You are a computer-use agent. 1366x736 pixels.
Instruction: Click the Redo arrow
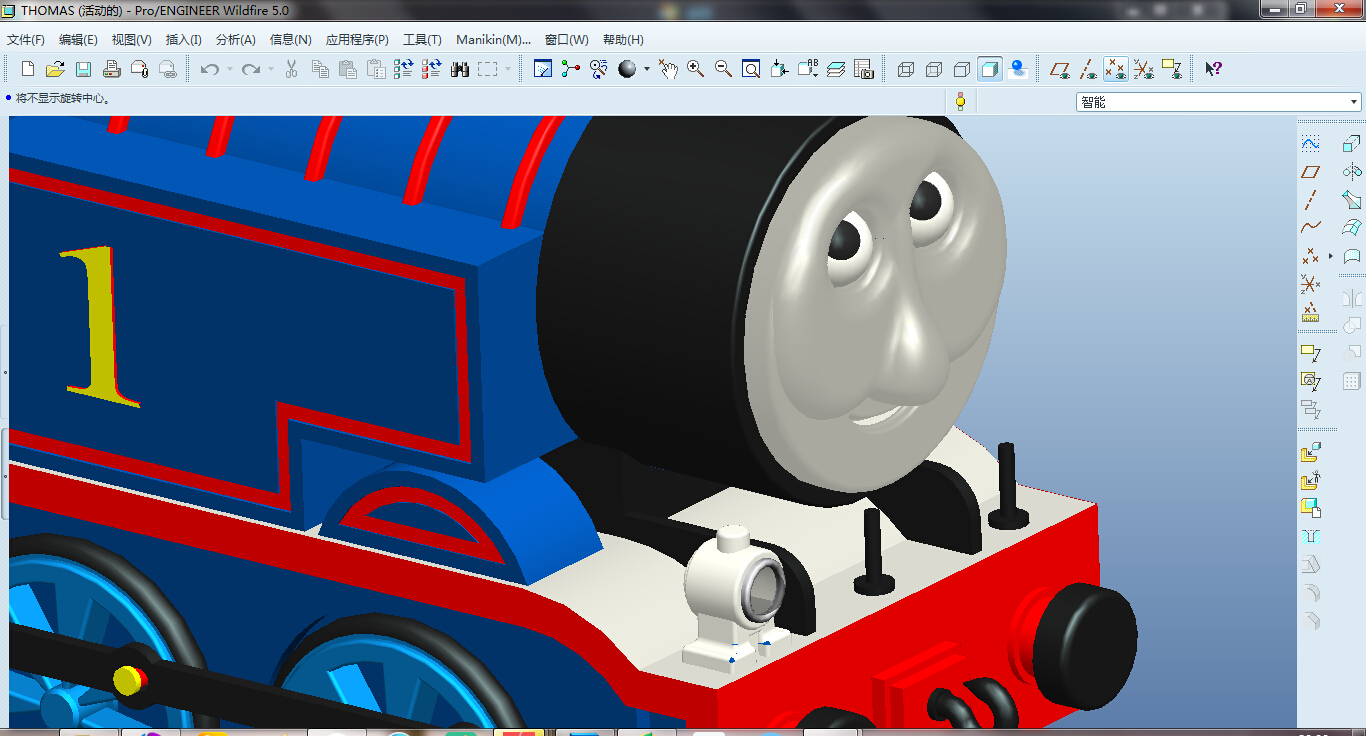pos(251,69)
